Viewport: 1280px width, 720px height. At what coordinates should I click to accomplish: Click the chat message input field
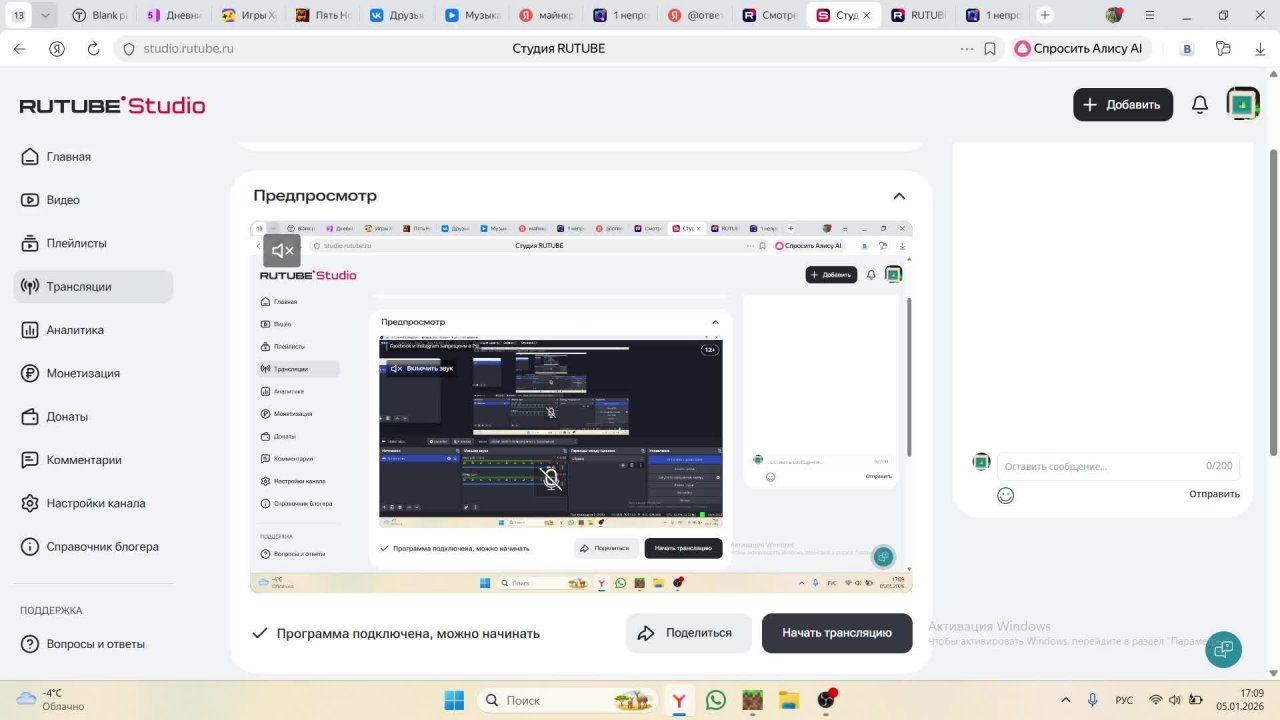coord(1118,466)
